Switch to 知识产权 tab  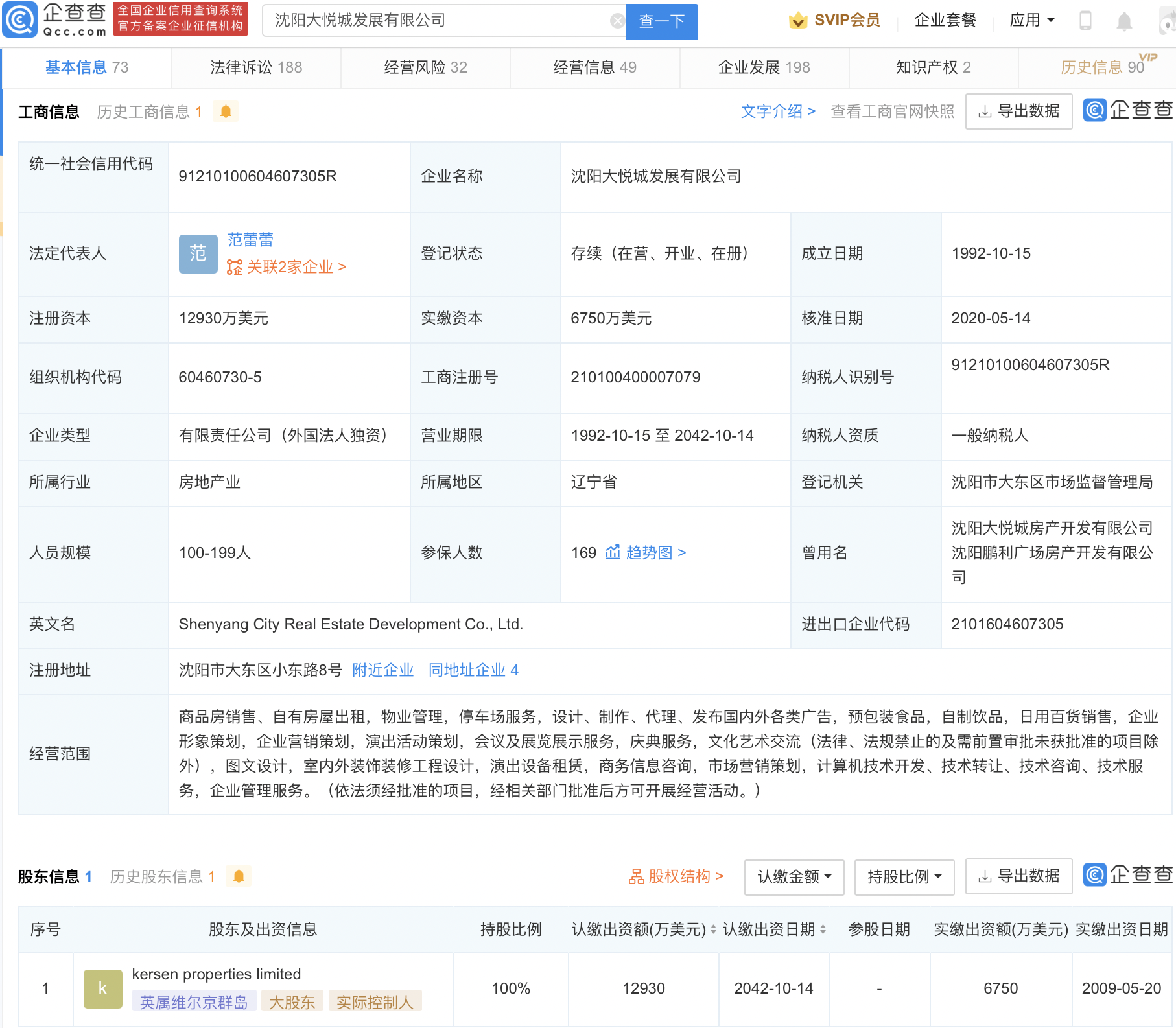(x=933, y=67)
